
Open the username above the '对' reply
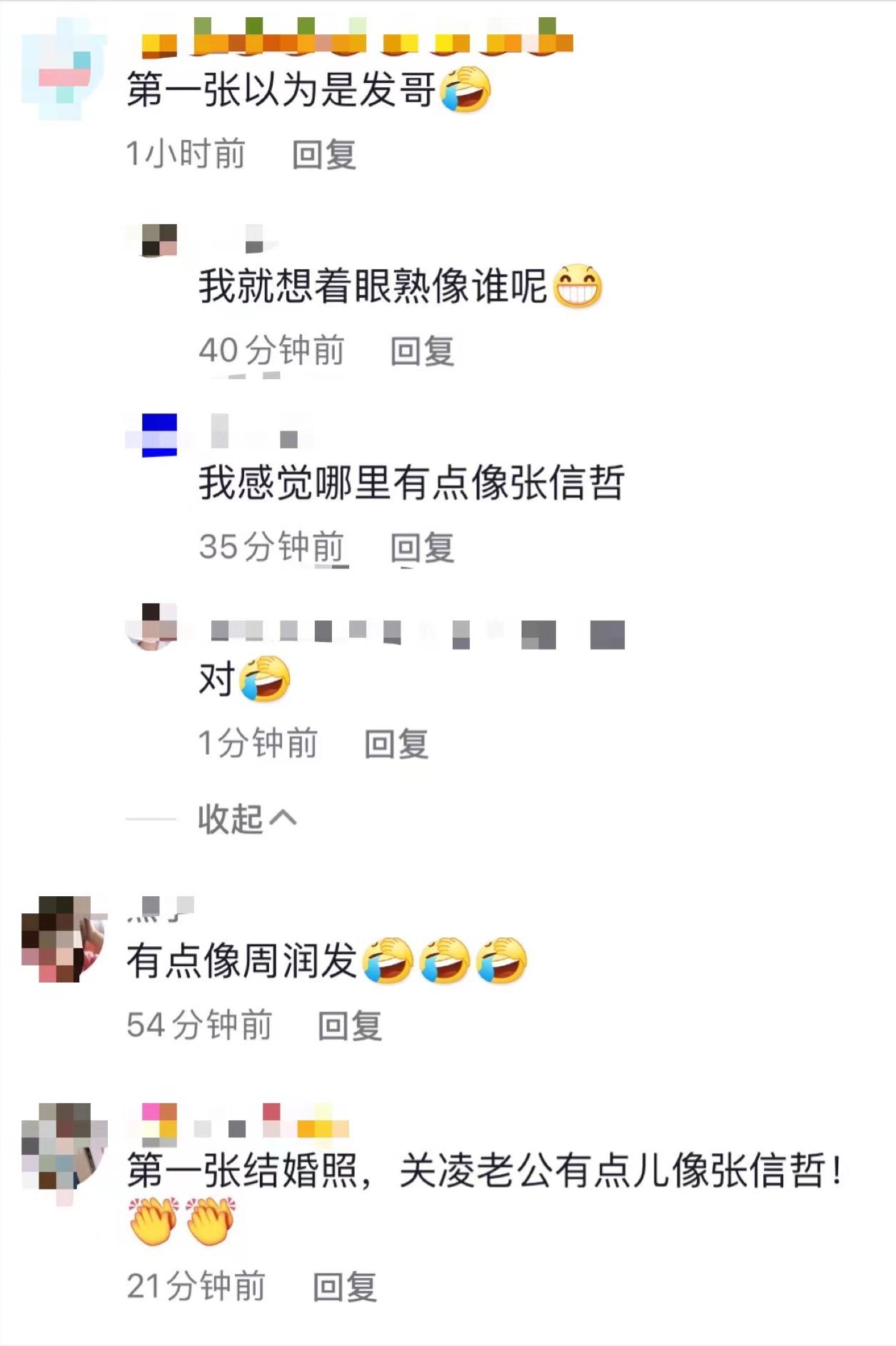[418, 634]
